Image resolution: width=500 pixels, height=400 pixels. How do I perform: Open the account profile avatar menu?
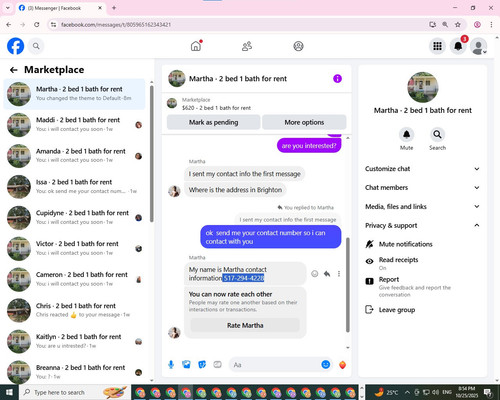pos(478,46)
